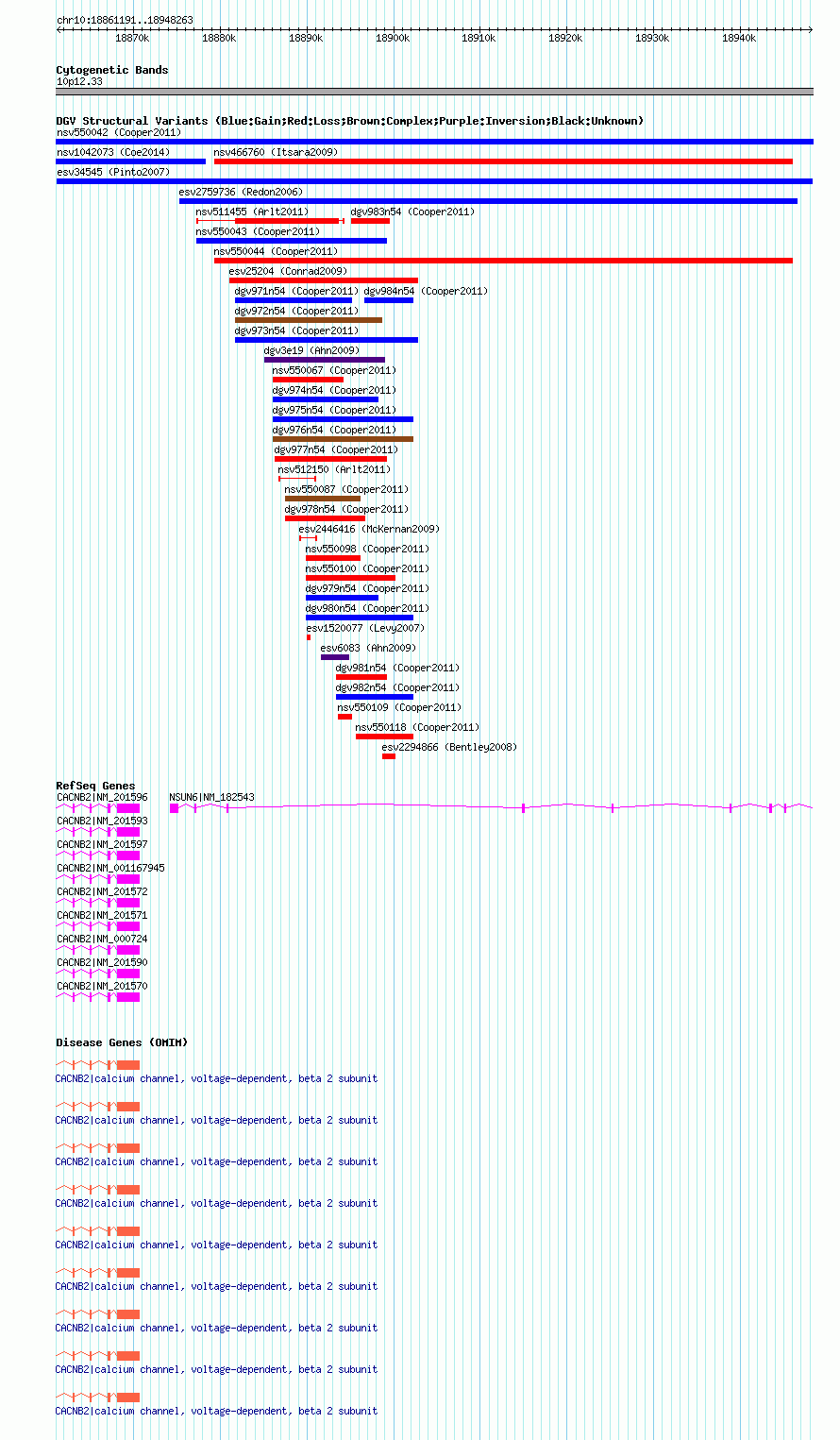Click esv34545 (Pinto2007) variant label

112,172
